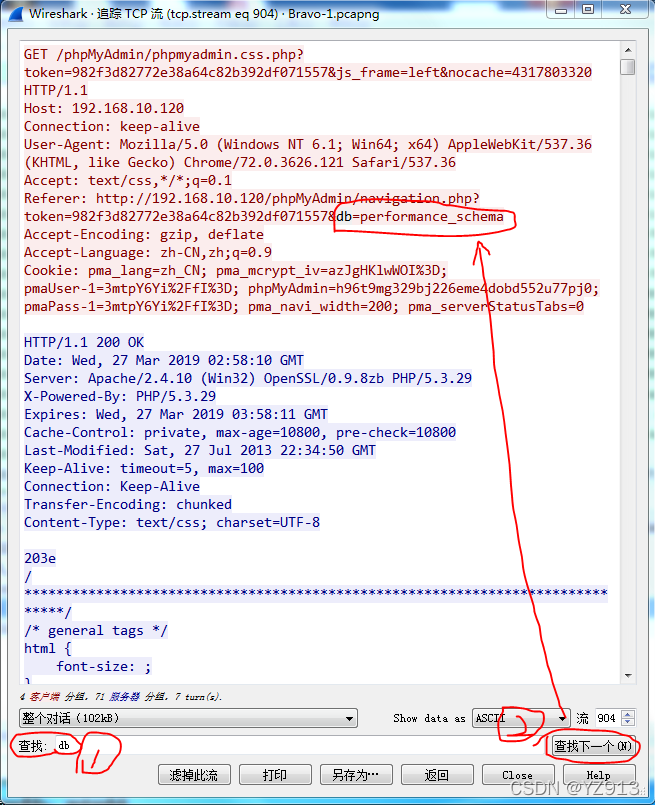Click the 打印 print button

coord(275,774)
